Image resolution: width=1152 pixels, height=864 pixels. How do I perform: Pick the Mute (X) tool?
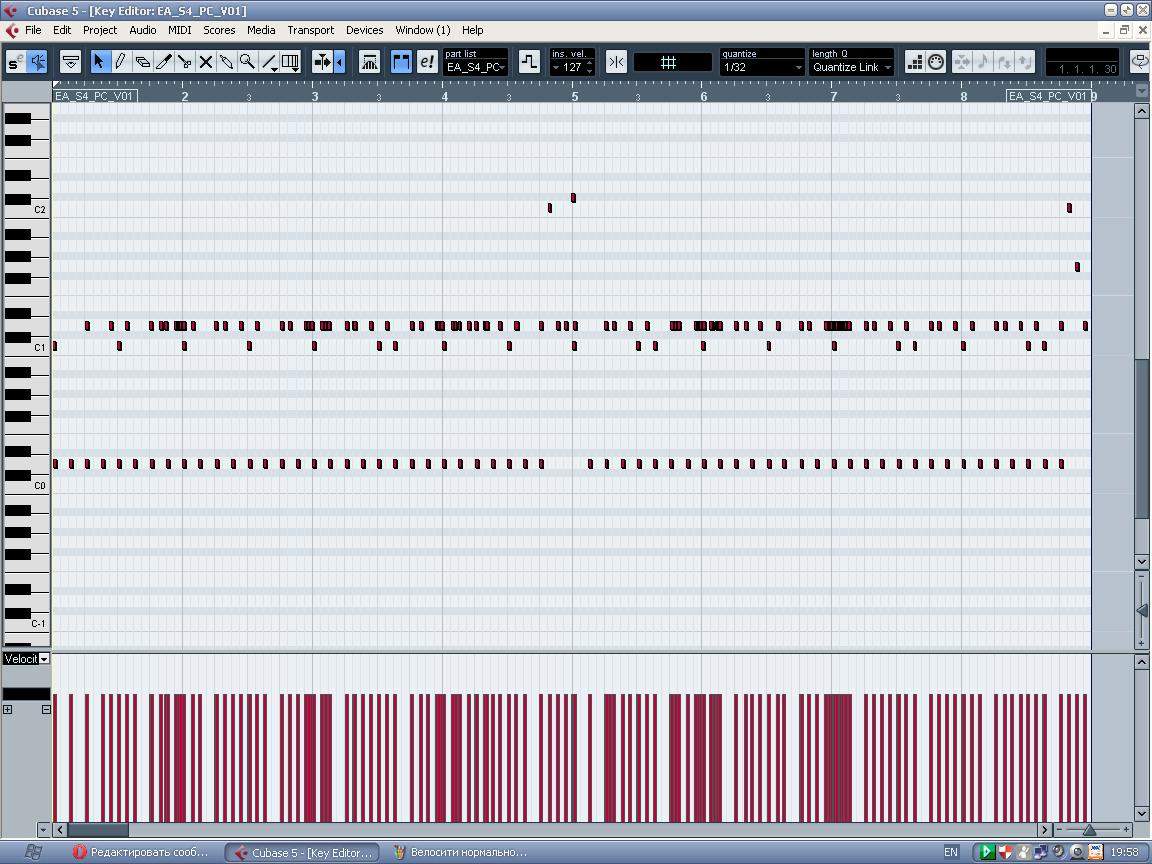(x=206, y=62)
